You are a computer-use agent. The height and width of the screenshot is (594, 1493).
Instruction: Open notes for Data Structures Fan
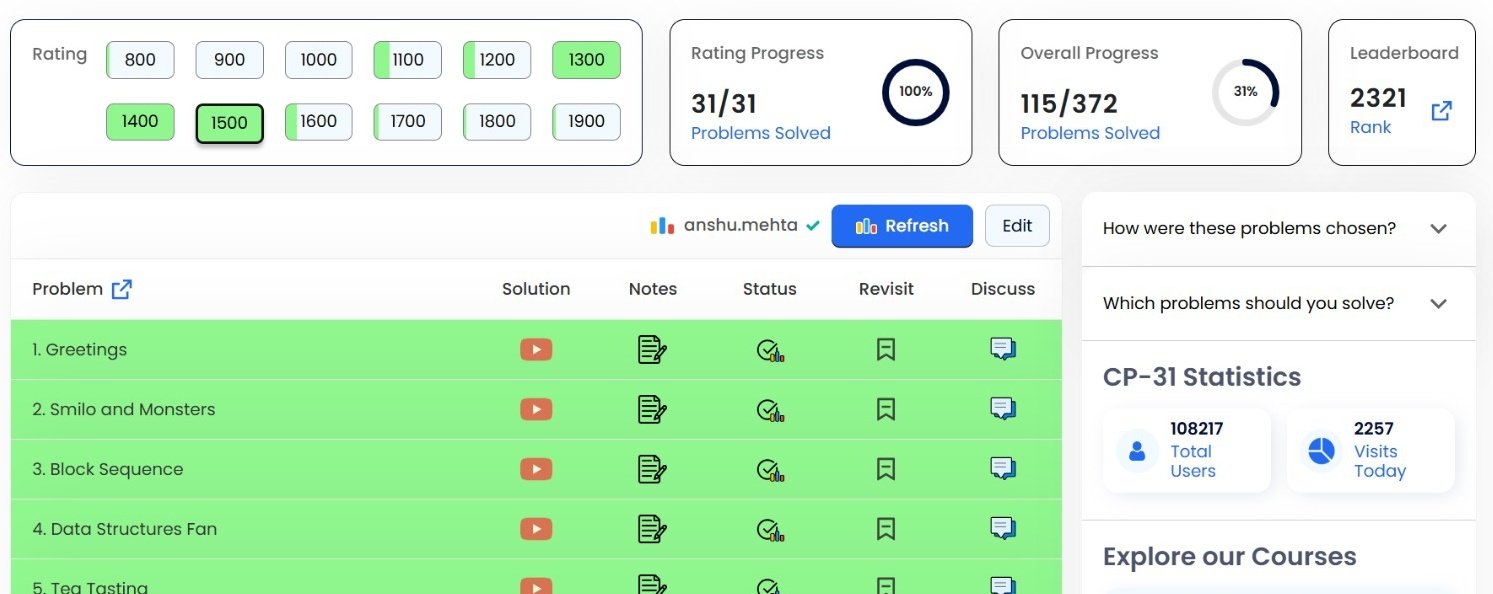(652, 529)
